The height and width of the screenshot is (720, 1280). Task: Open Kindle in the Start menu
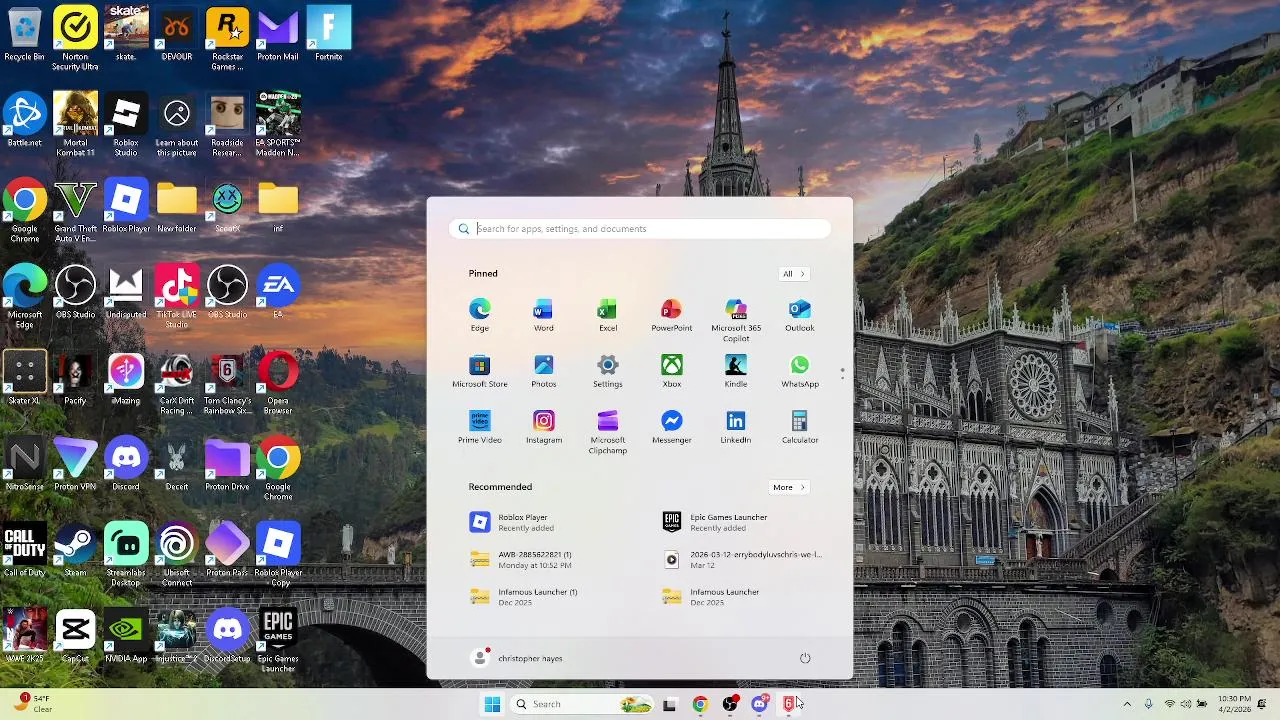[735, 371]
